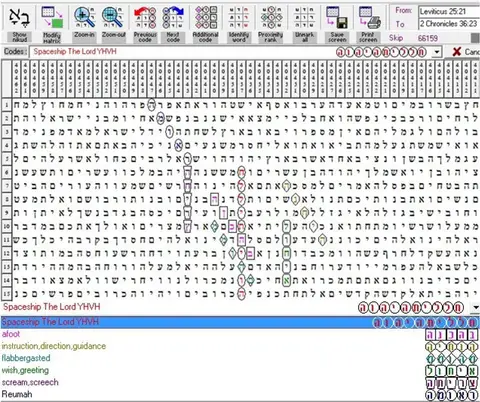Click the Next code label
480x402 pixels.
tap(173, 37)
